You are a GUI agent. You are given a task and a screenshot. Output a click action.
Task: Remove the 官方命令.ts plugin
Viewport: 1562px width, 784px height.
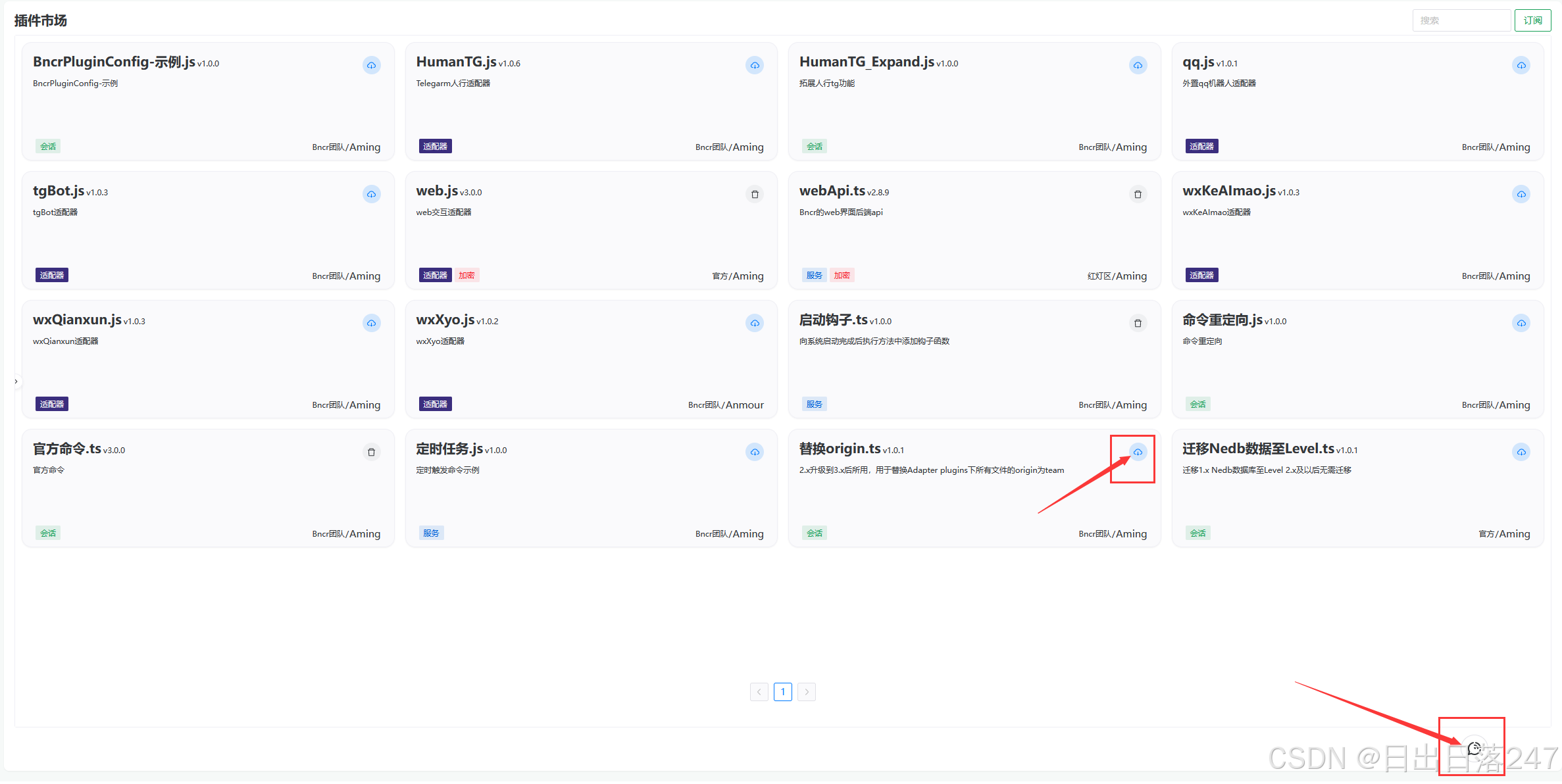pos(371,452)
